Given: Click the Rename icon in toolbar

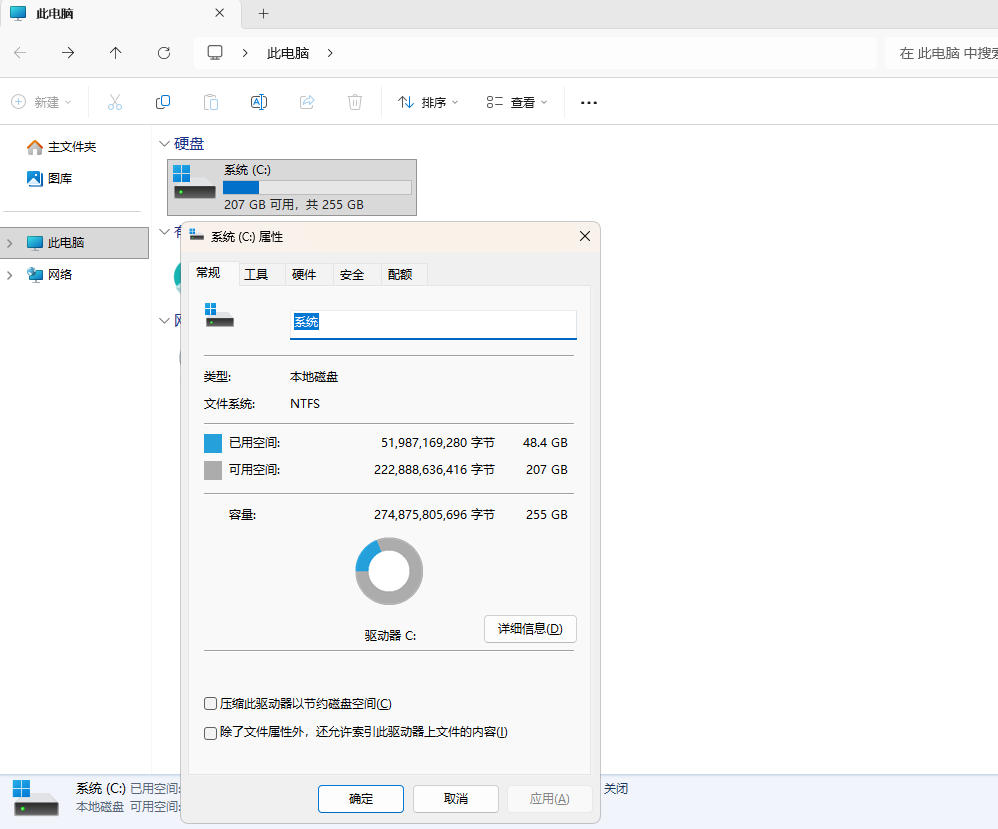Looking at the screenshot, I should tap(258, 102).
